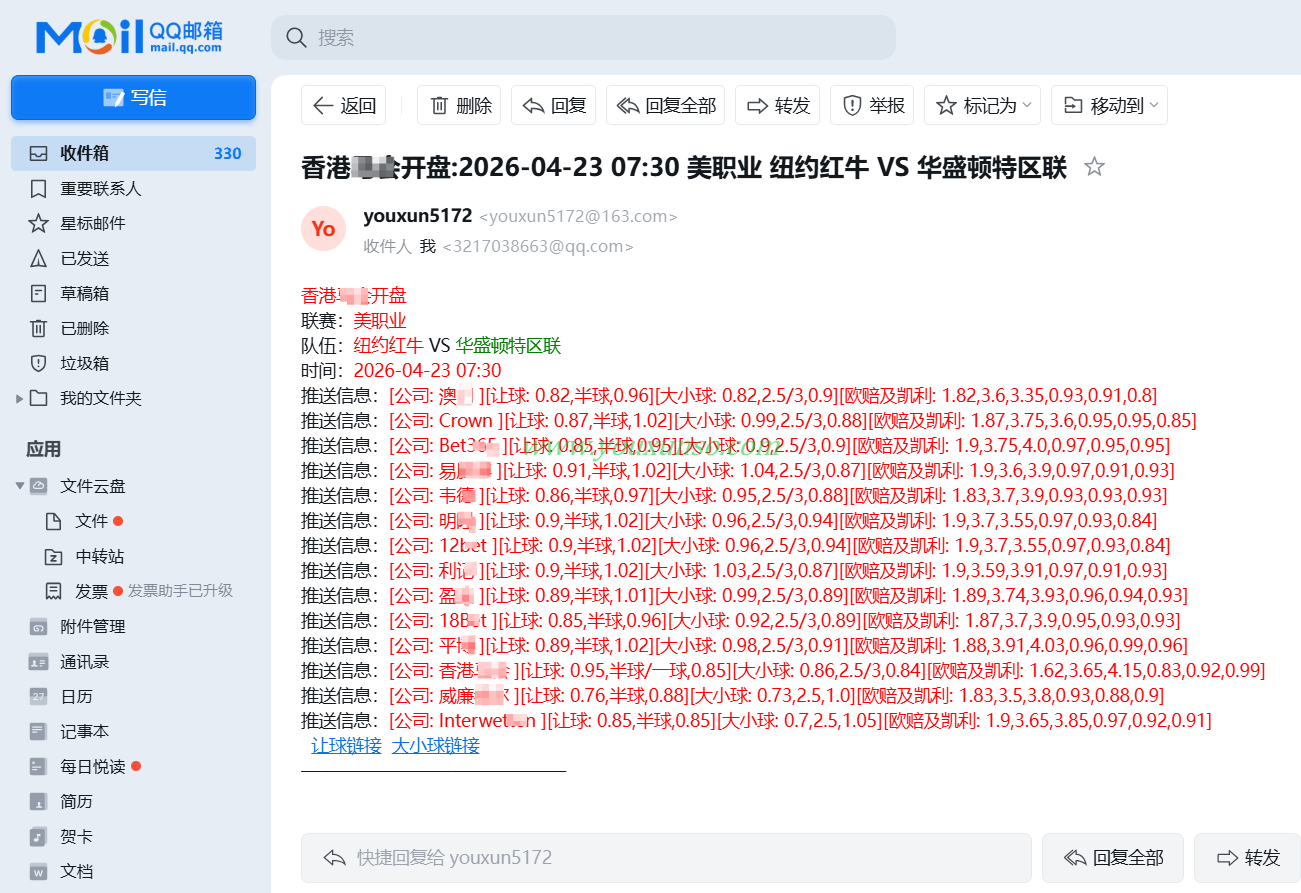Click sender name youxun5172
The height and width of the screenshot is (893, 1301).
point(418,216)
